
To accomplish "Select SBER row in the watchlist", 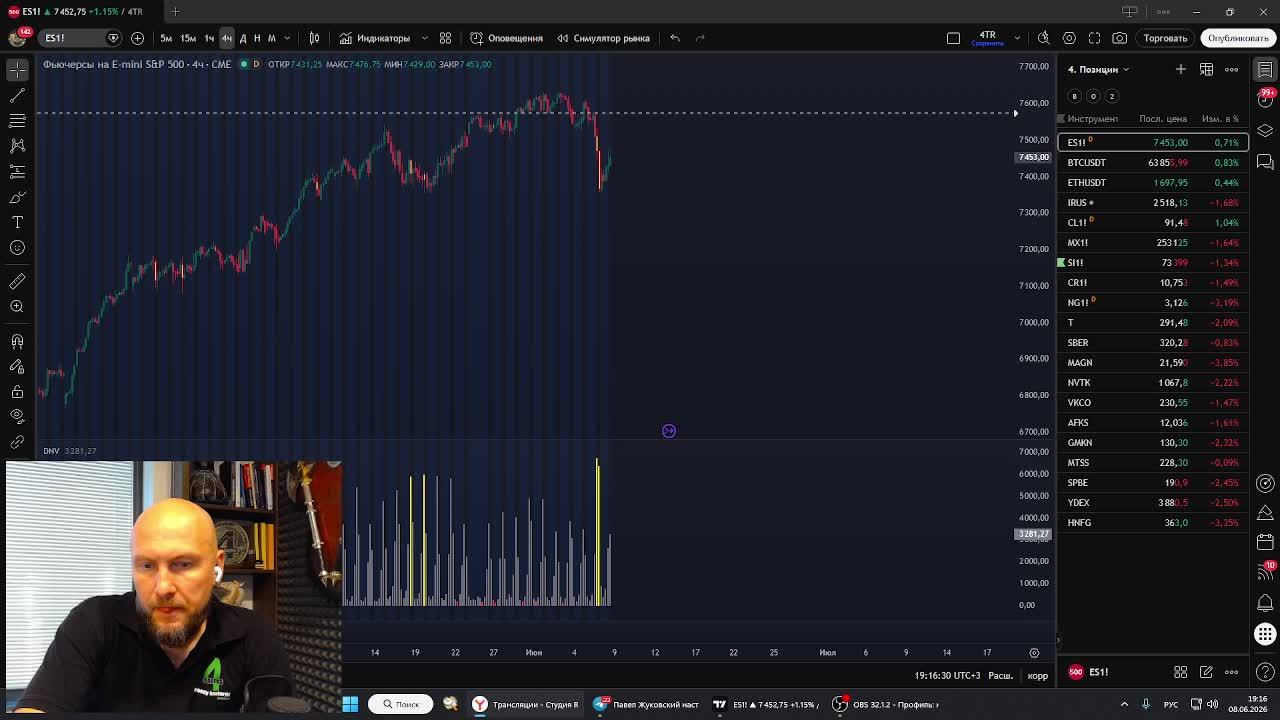I will tap(1153, 342).
